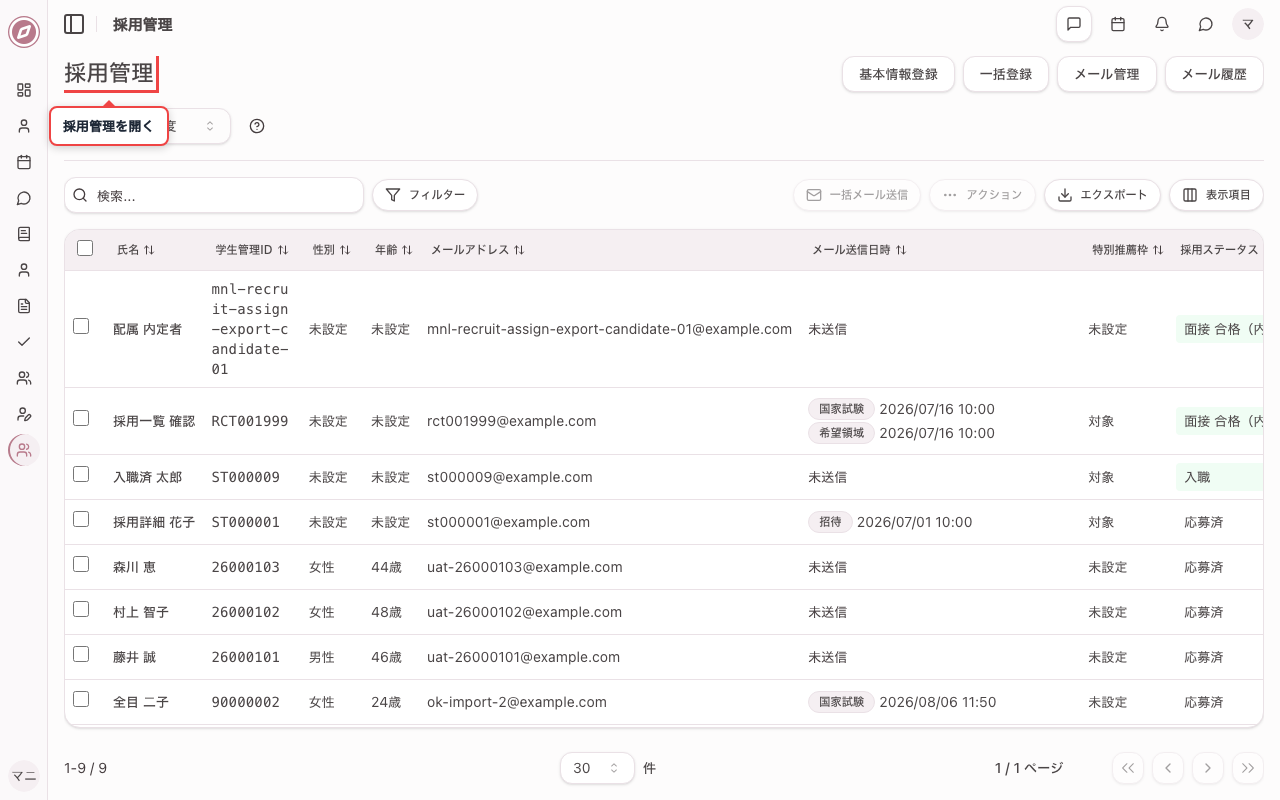Click the 国家試験 badge in 全目 二子 row
Viewport: 1280px width, 800px height.
point(841,702)
